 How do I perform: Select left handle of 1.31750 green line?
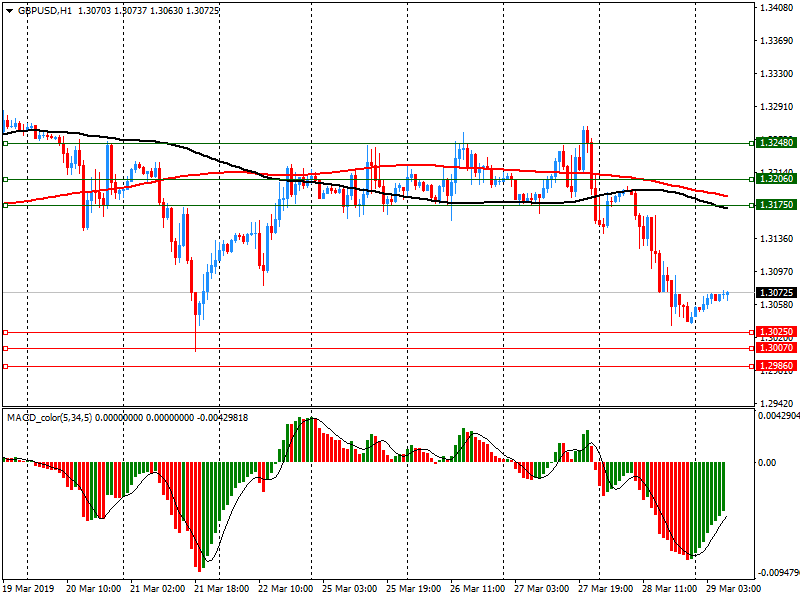(x=5, y=205)
